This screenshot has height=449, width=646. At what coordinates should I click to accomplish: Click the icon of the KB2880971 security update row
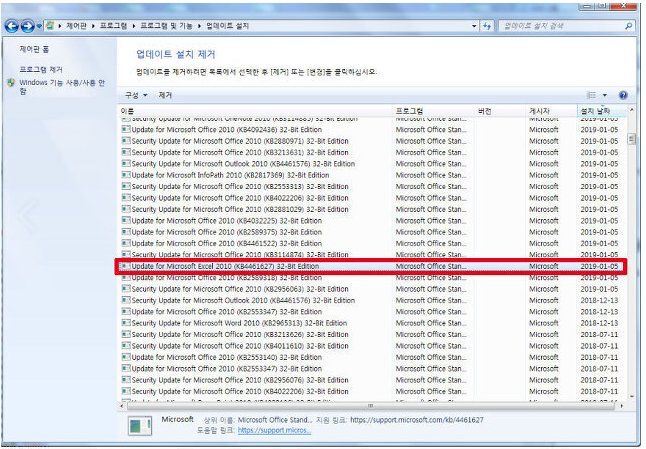click(x=126, y=141)
